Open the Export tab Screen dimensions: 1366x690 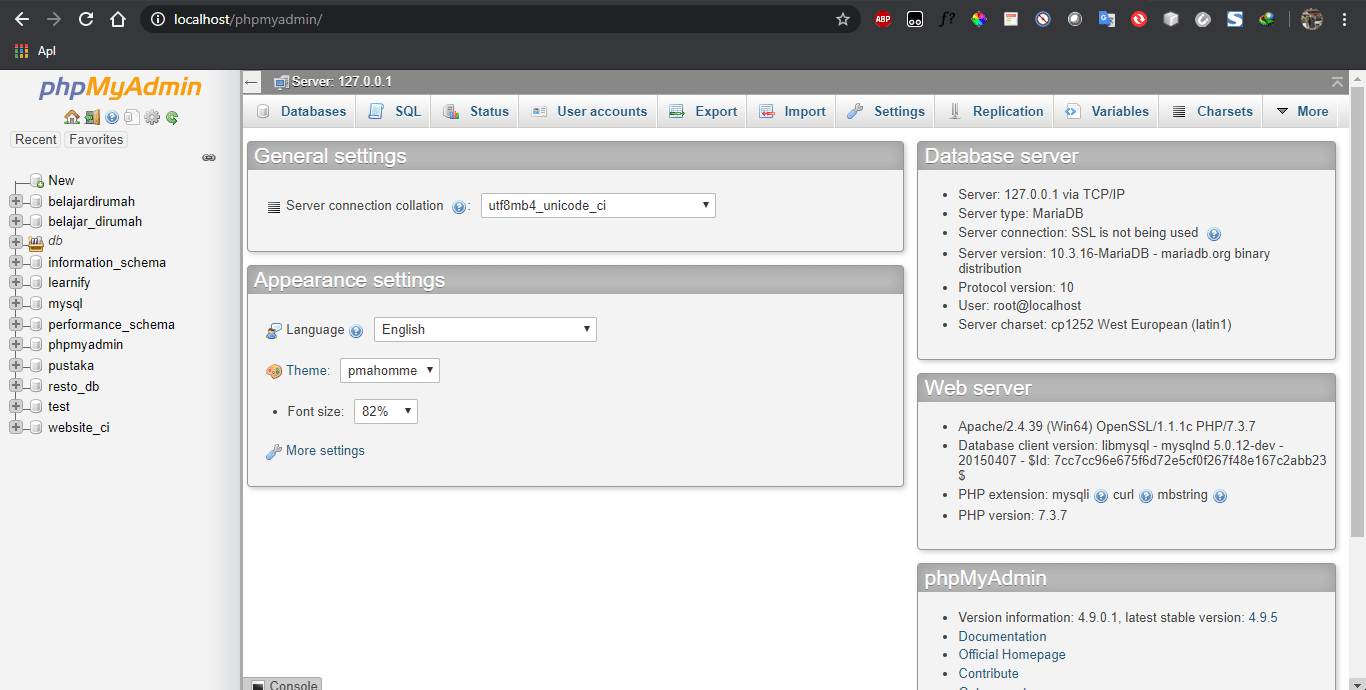click(x=702, y=111)
